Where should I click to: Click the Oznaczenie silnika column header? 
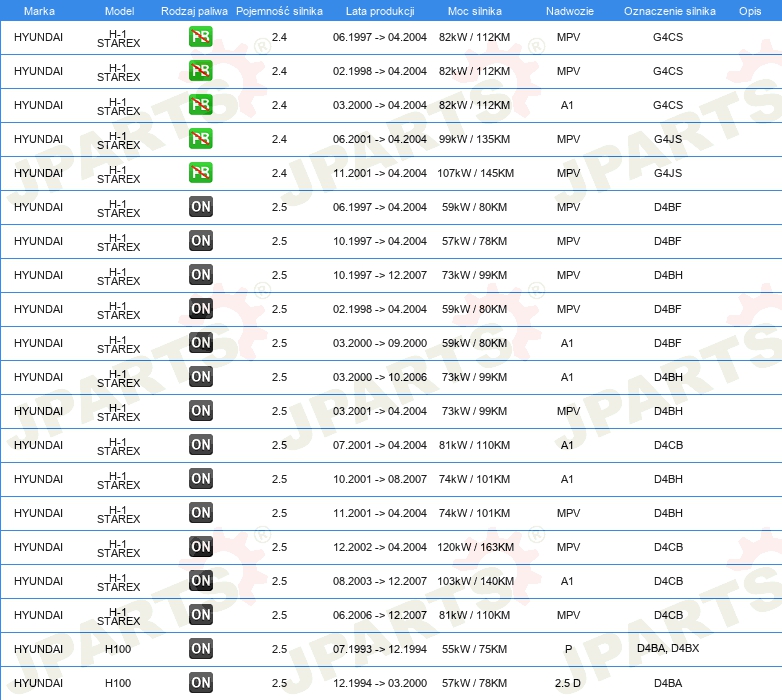click(669, 11)
